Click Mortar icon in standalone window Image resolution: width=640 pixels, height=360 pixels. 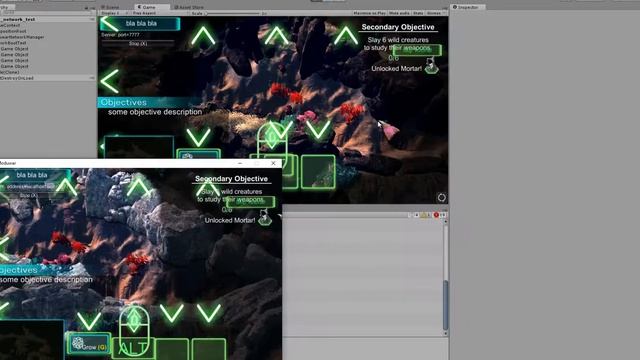[264, 218]
